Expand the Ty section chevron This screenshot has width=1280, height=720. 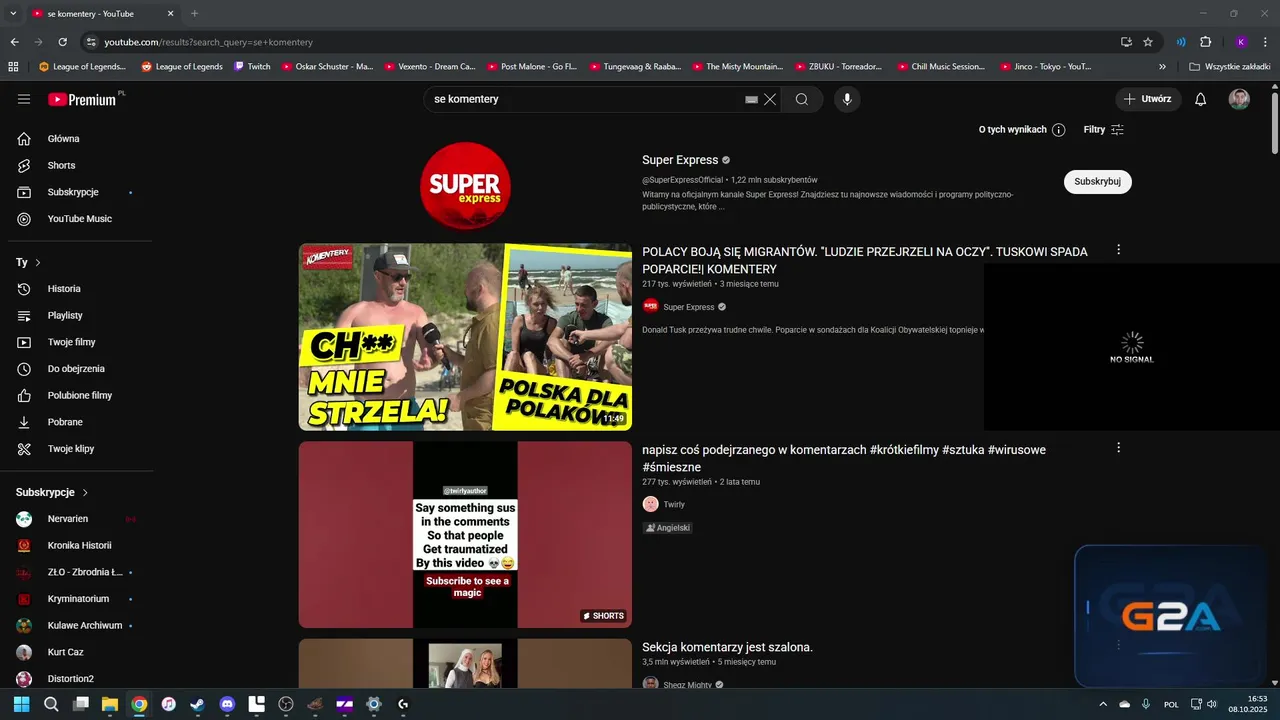coord(38,262)
